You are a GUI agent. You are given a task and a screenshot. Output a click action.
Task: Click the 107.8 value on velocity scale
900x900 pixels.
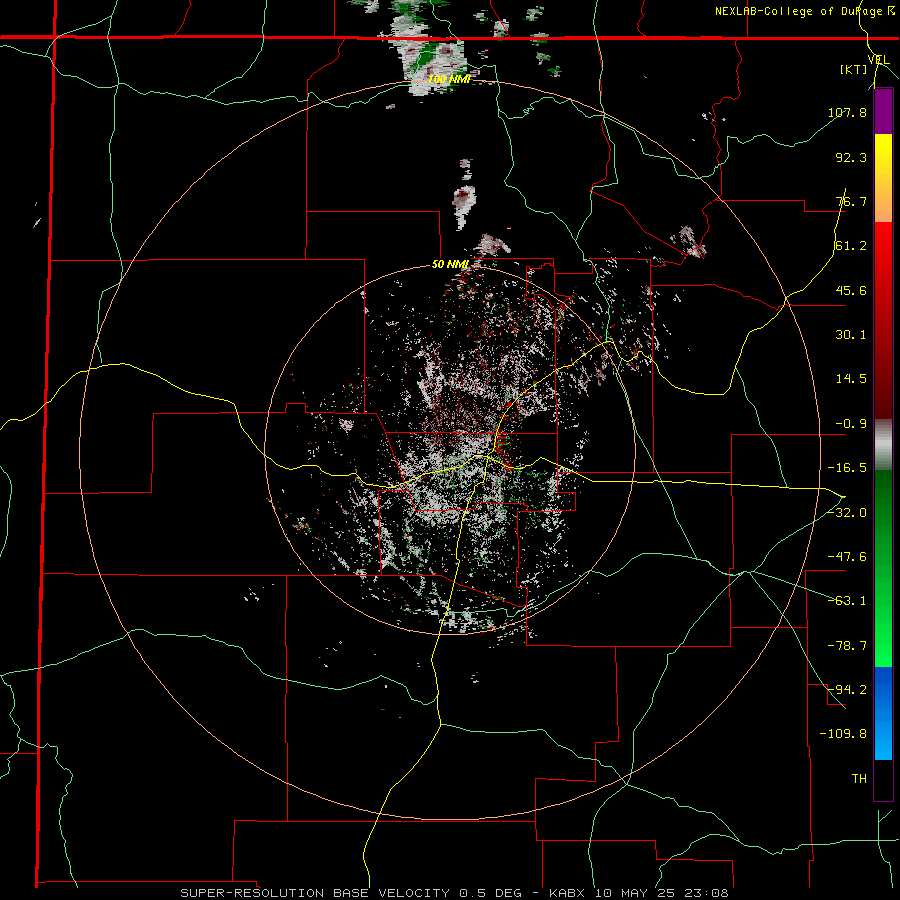click(847, 112)
